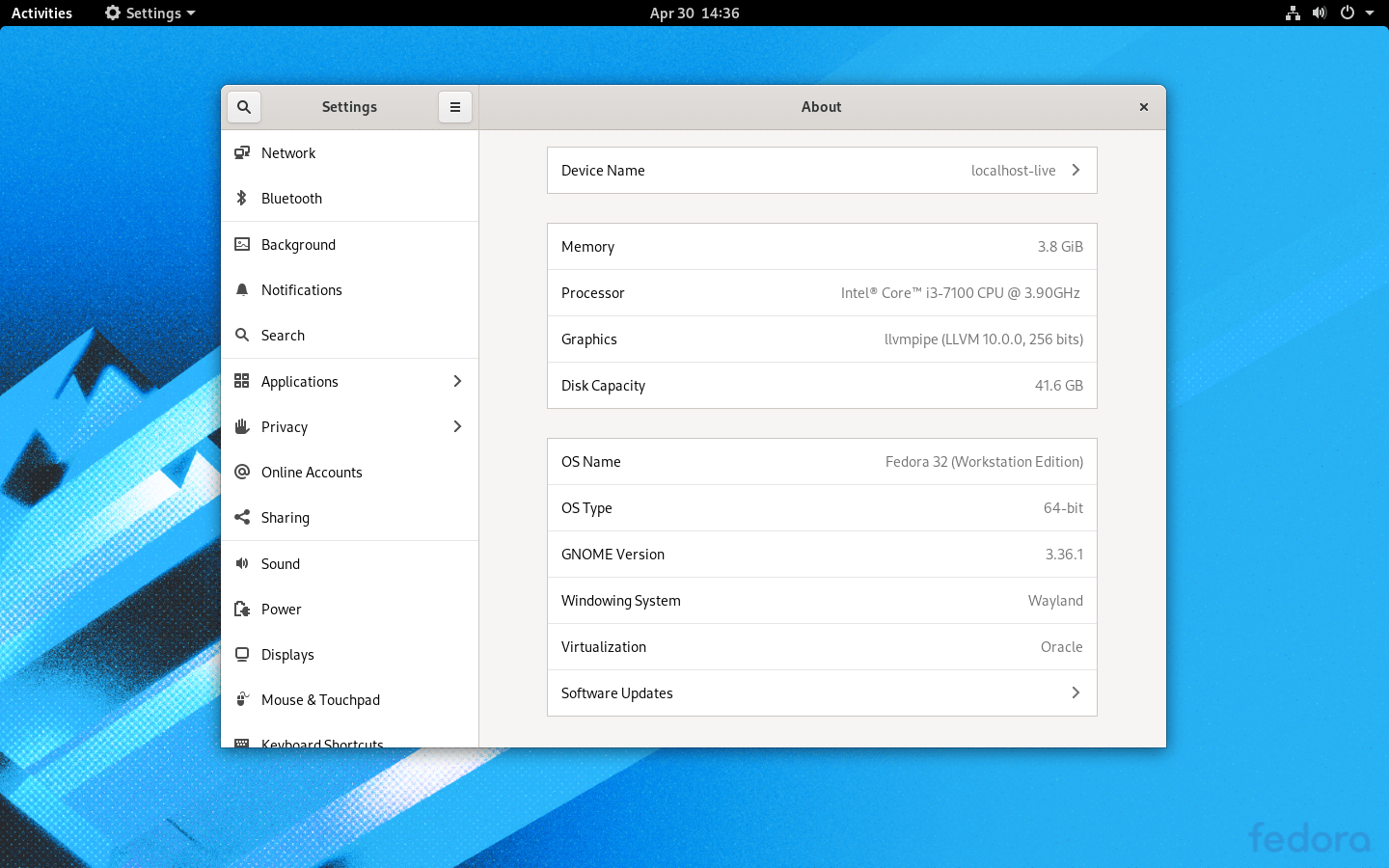Screen dimensions: 1389x868
Task: Click the Displays monitor icon
Action: (x=242, y=654)
